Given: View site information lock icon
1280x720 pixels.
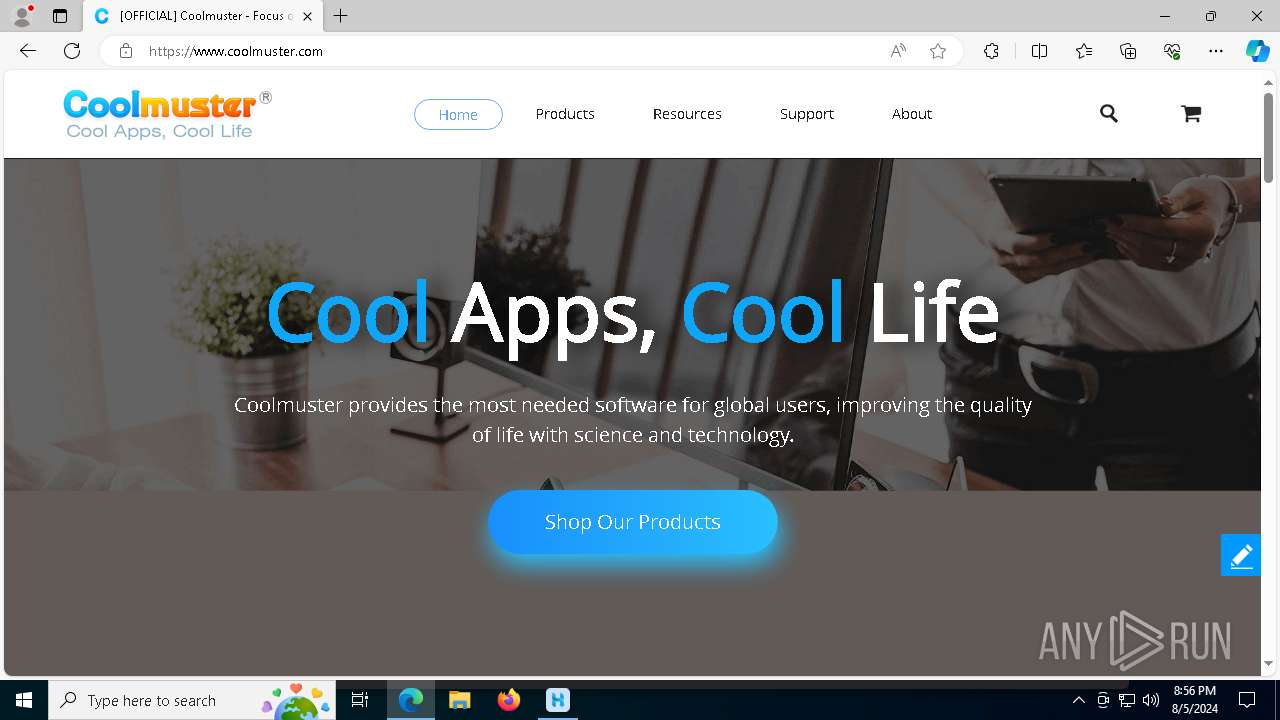Looking at the screenshot, I should tap(125, 51).
